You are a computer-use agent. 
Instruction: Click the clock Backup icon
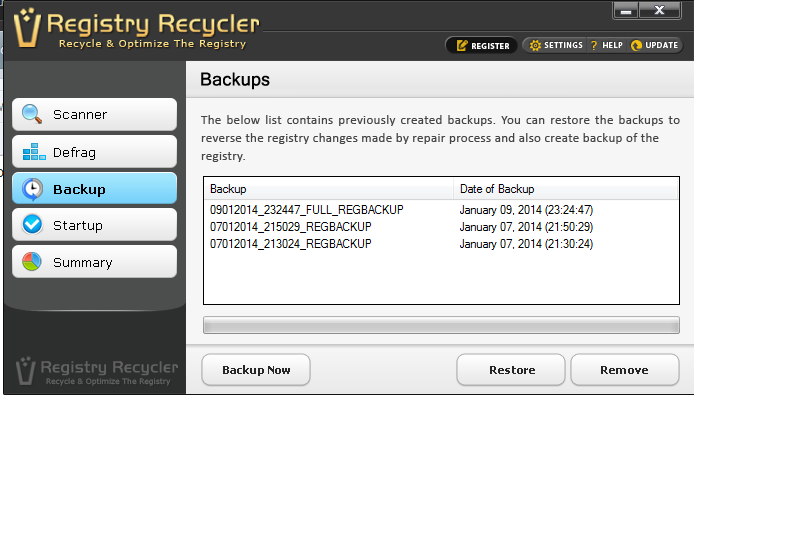[32, 189]
